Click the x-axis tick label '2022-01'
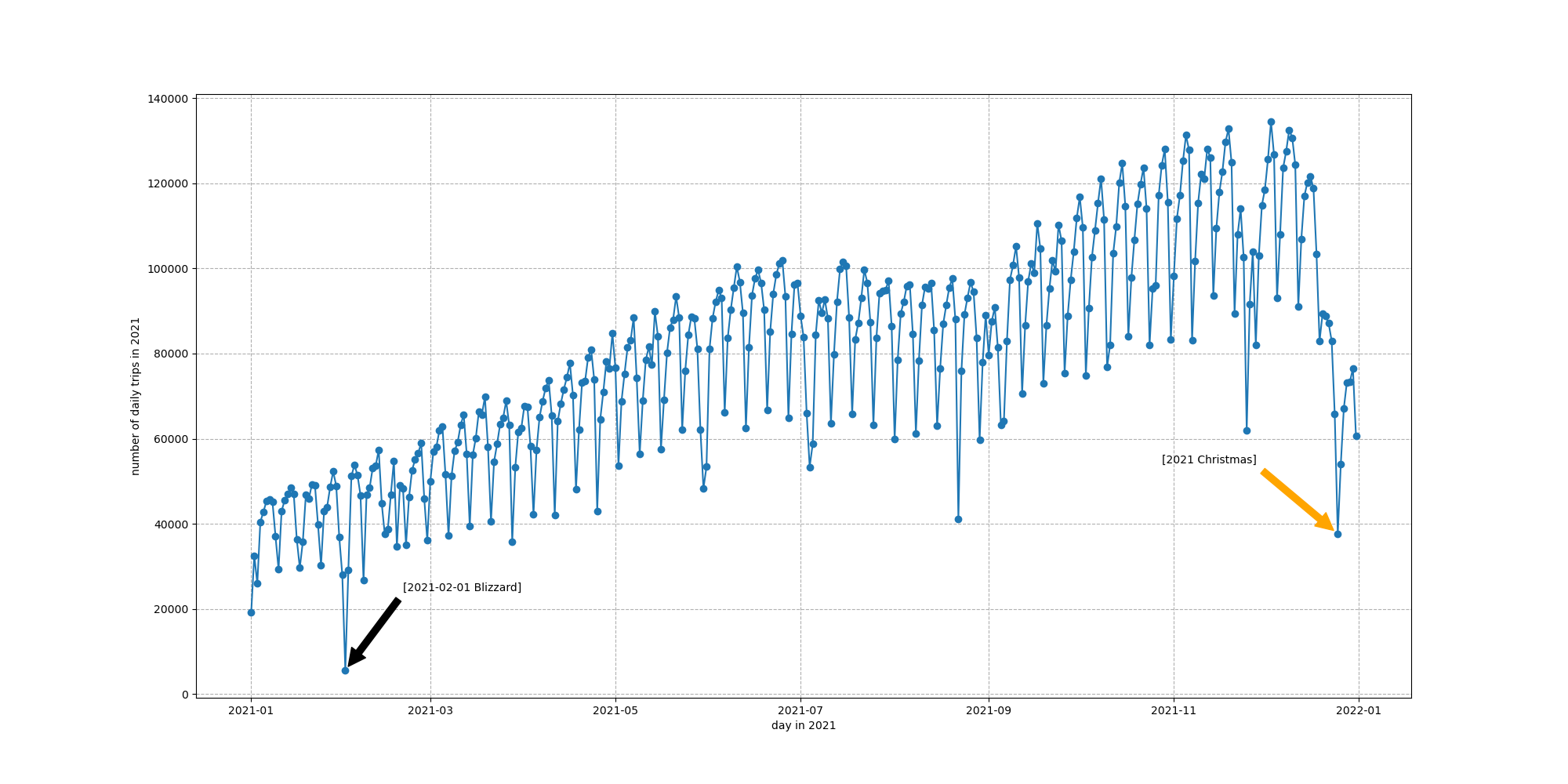The height and width of the screenshot is (784, 1568). [1359, 711]
